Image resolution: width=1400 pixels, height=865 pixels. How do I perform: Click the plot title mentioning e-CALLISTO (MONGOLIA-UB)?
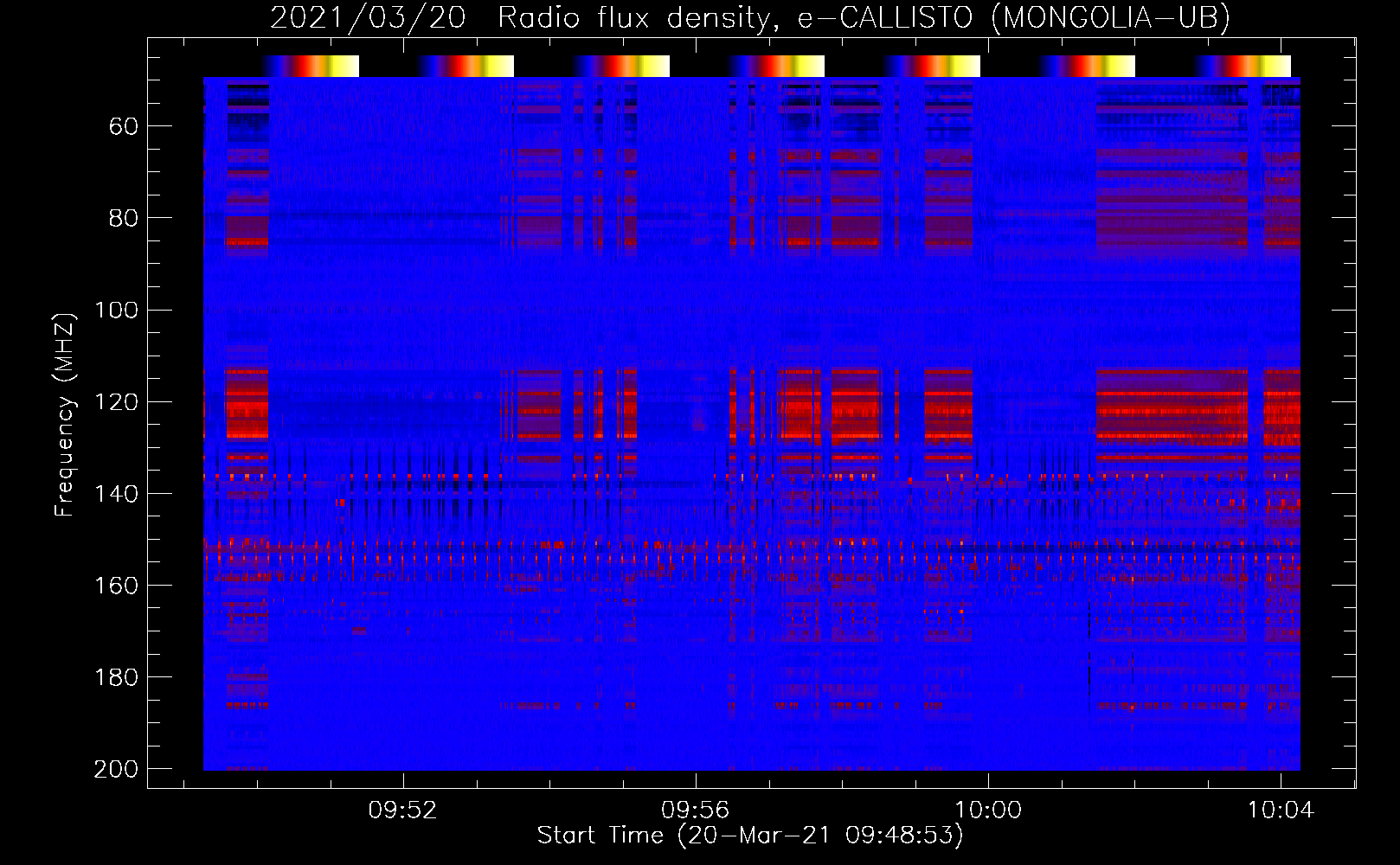click(750, 17)
